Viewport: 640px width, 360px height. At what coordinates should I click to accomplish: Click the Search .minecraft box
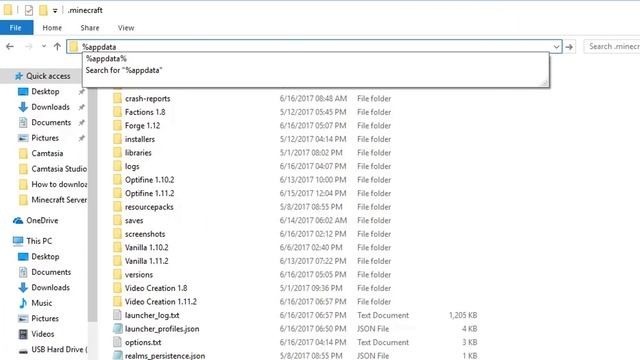[612, 47]
